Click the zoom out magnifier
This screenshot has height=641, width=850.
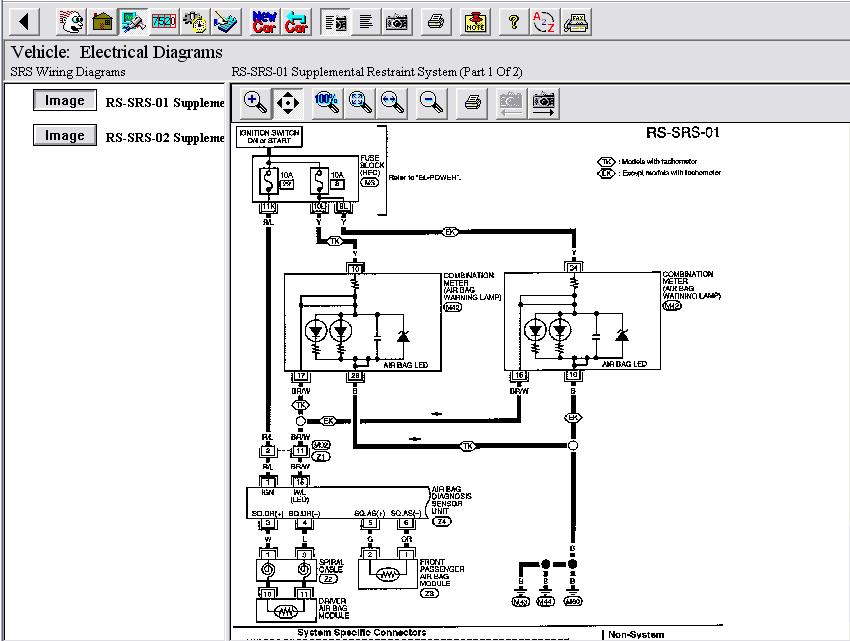(432, 101)
